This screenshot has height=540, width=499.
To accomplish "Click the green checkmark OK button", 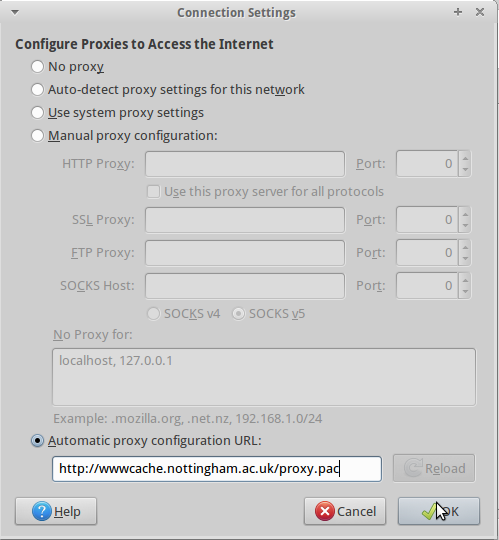I will tap(439, 511).
